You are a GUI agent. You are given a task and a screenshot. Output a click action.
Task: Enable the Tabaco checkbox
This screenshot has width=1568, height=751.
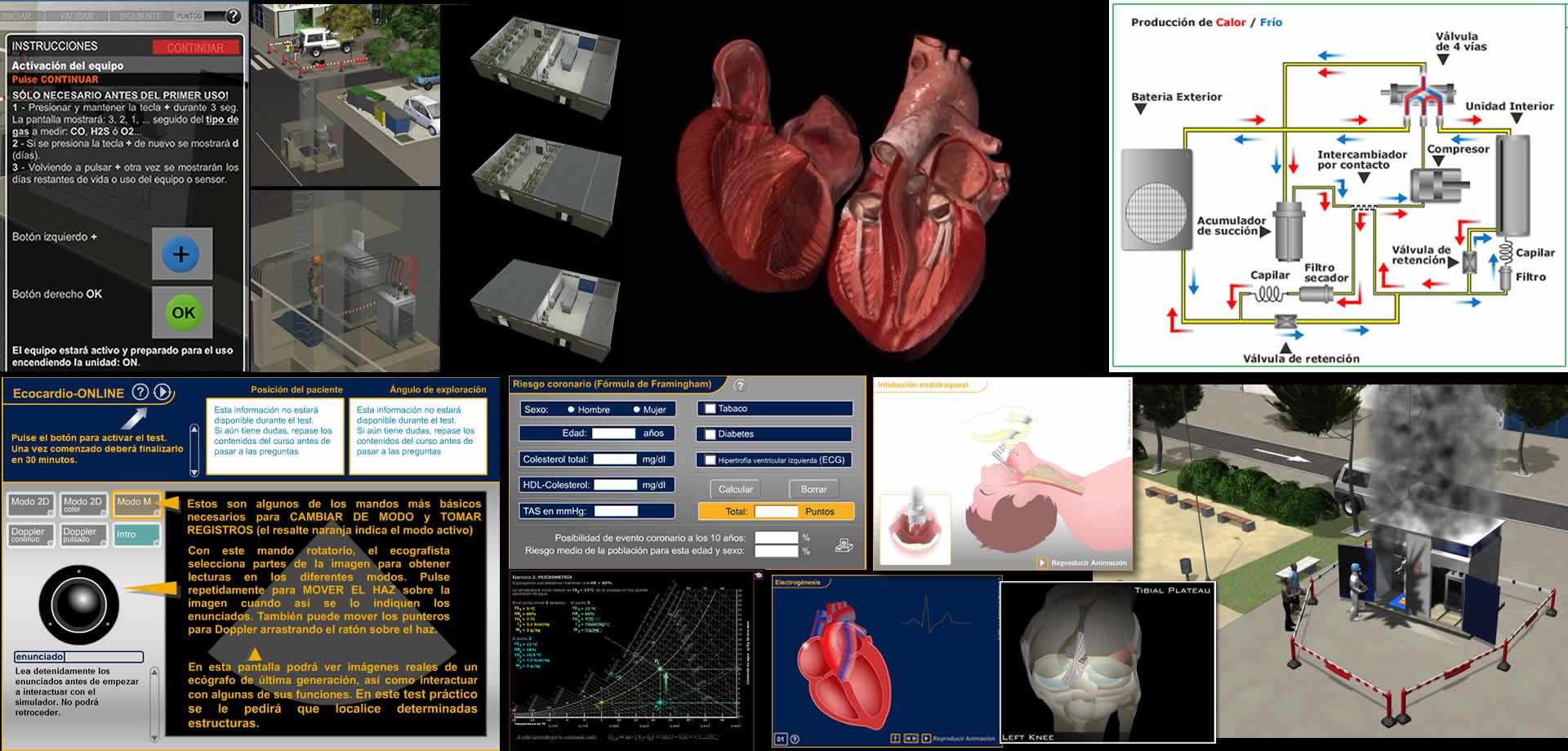(x=710, y=409)
